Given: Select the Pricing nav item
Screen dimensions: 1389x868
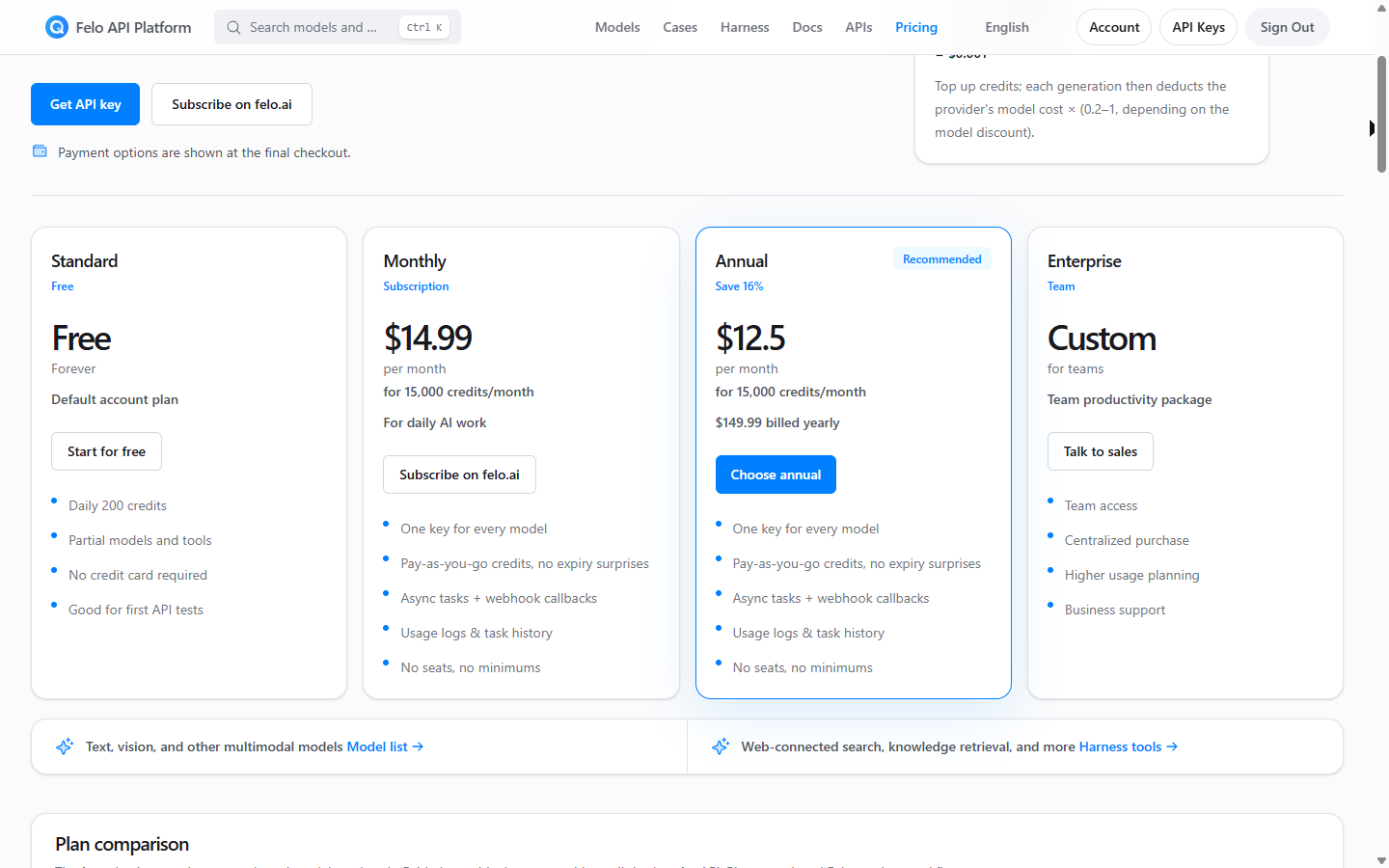Looking at the screenshot, I should click(917, 27).
